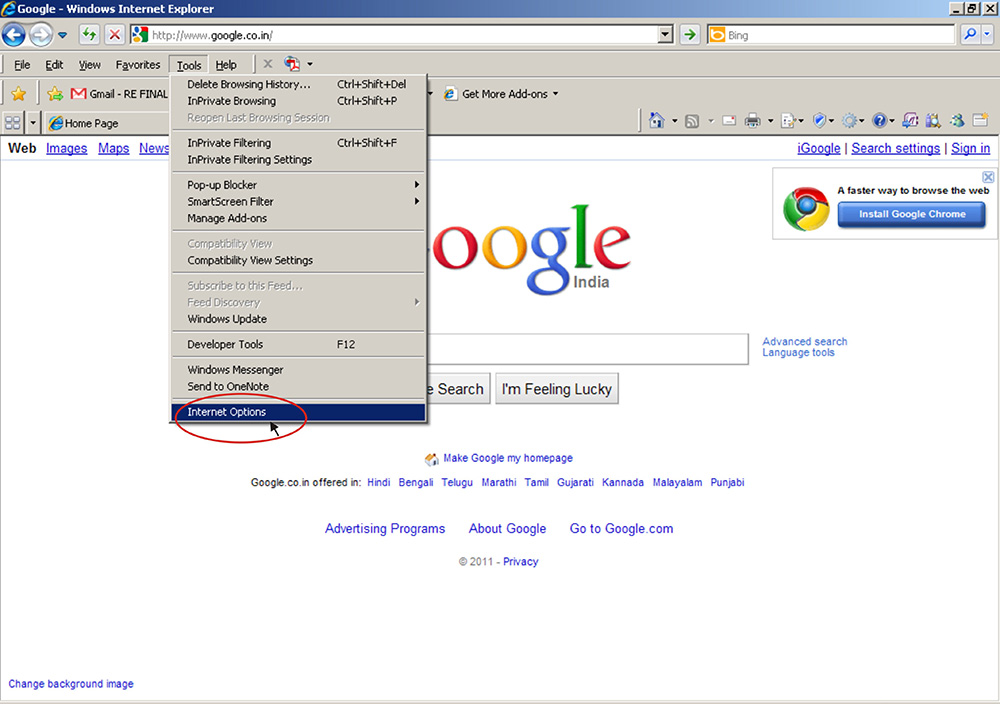Open search provider dropdown arrow
1000x704 pixels.
[987, 34]
